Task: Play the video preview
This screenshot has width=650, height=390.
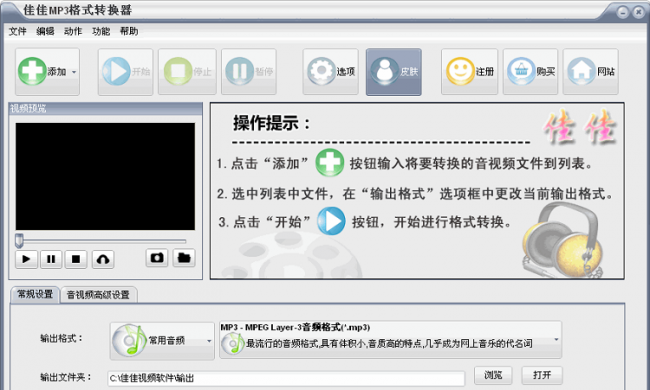Action: tap(26, 259)
